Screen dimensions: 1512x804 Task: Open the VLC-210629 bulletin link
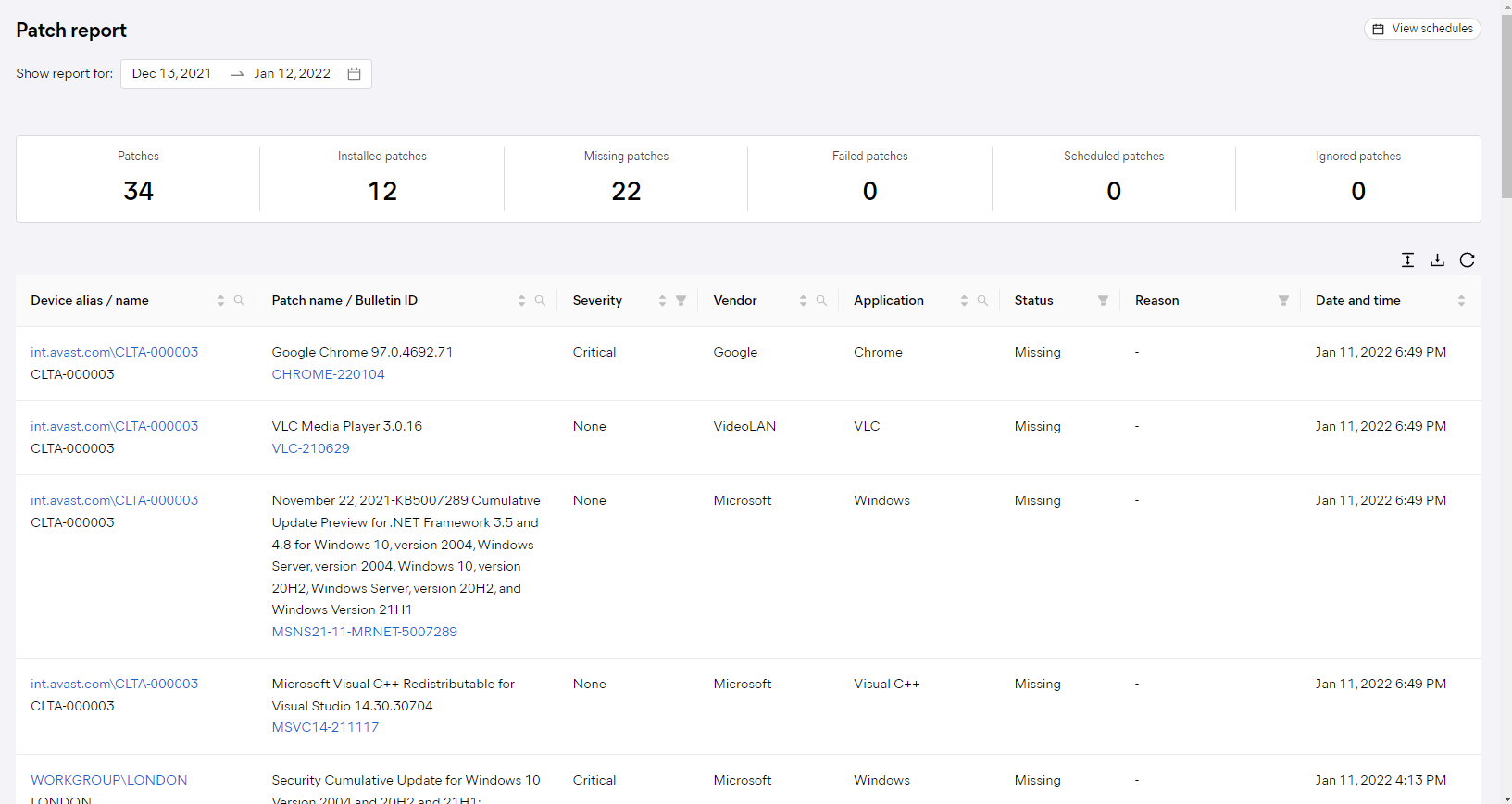310,448
